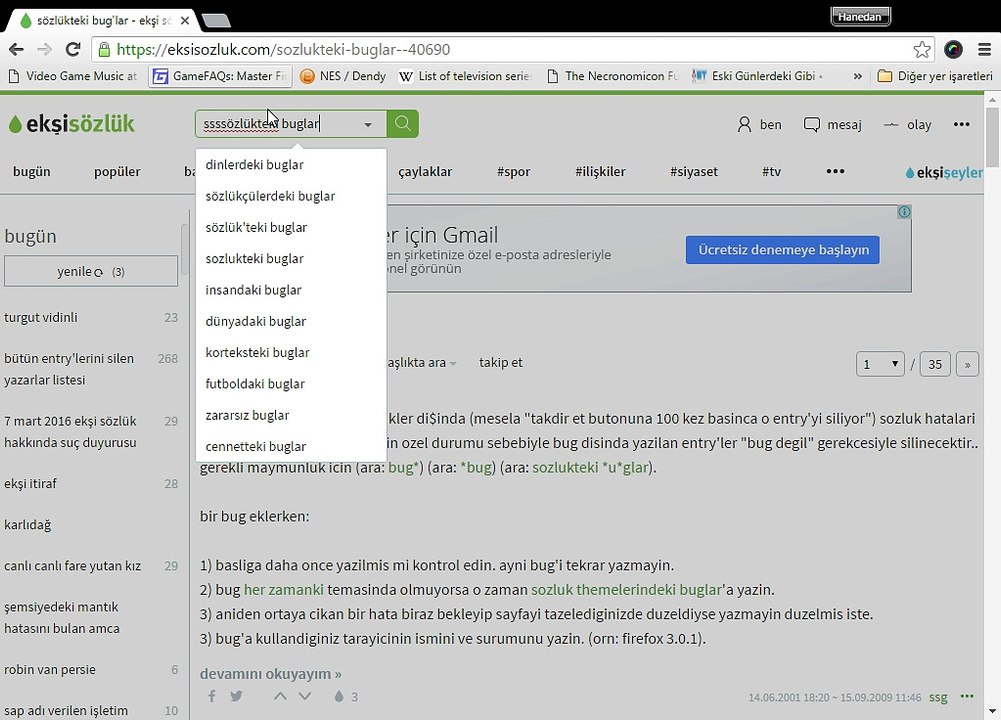1001x720 pixels.
Task: Open the 'mesaj' messages link
Action: point(832,124)
